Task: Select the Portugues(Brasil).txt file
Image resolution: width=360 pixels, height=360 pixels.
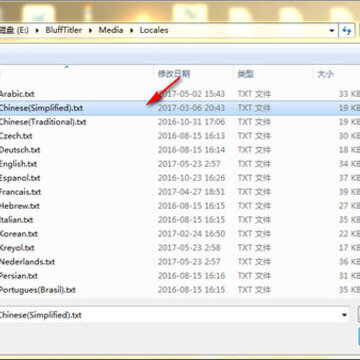Action: coord(38,290)
